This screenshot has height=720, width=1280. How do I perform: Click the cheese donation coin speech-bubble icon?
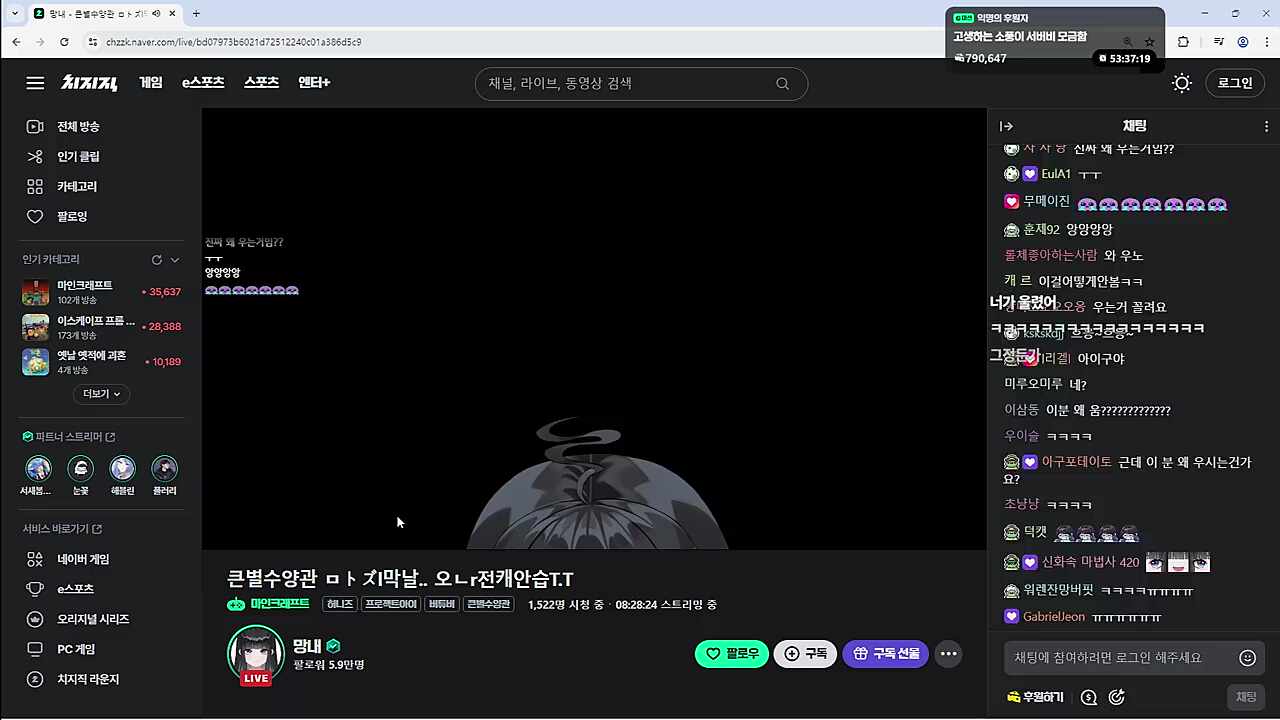point(1089,697)
